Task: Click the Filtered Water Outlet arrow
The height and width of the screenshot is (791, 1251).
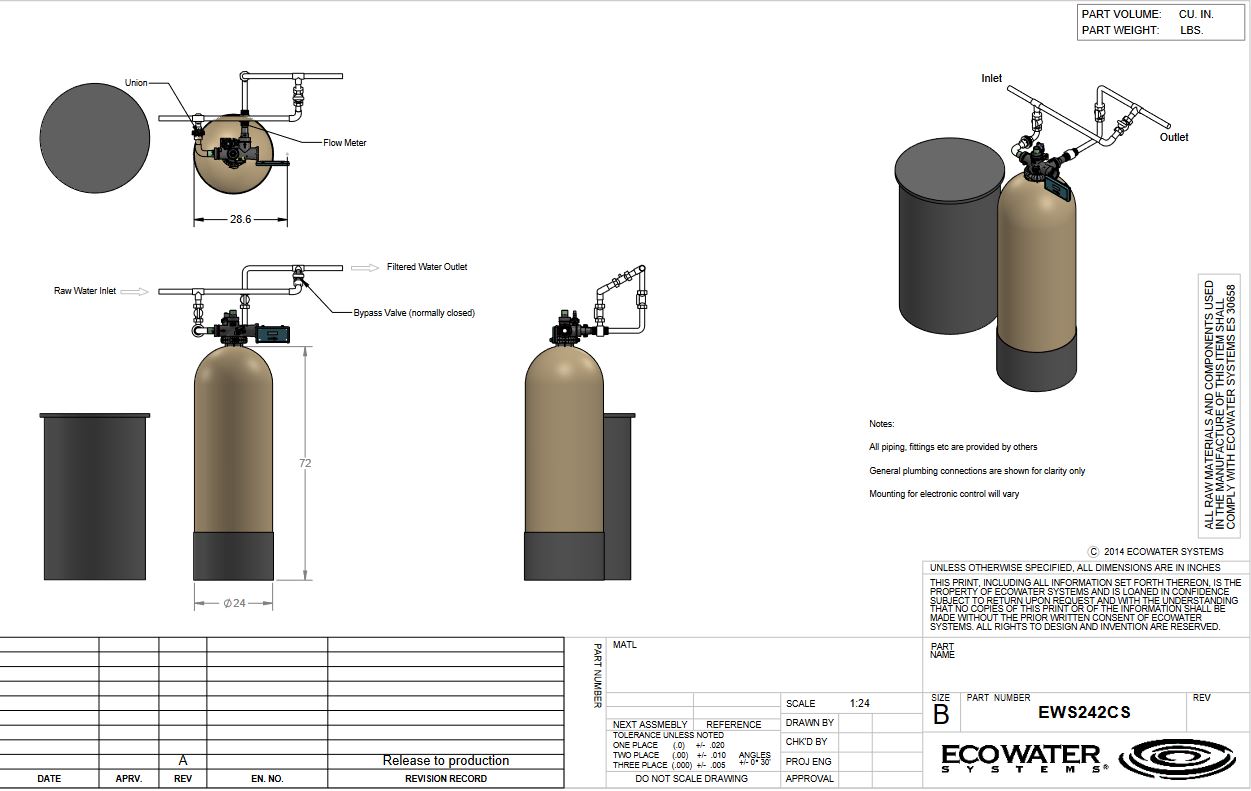Action: 361,267
